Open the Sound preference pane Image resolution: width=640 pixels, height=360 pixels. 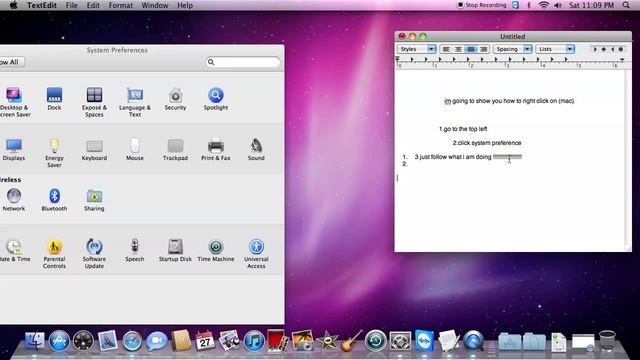tap(256, 149)
